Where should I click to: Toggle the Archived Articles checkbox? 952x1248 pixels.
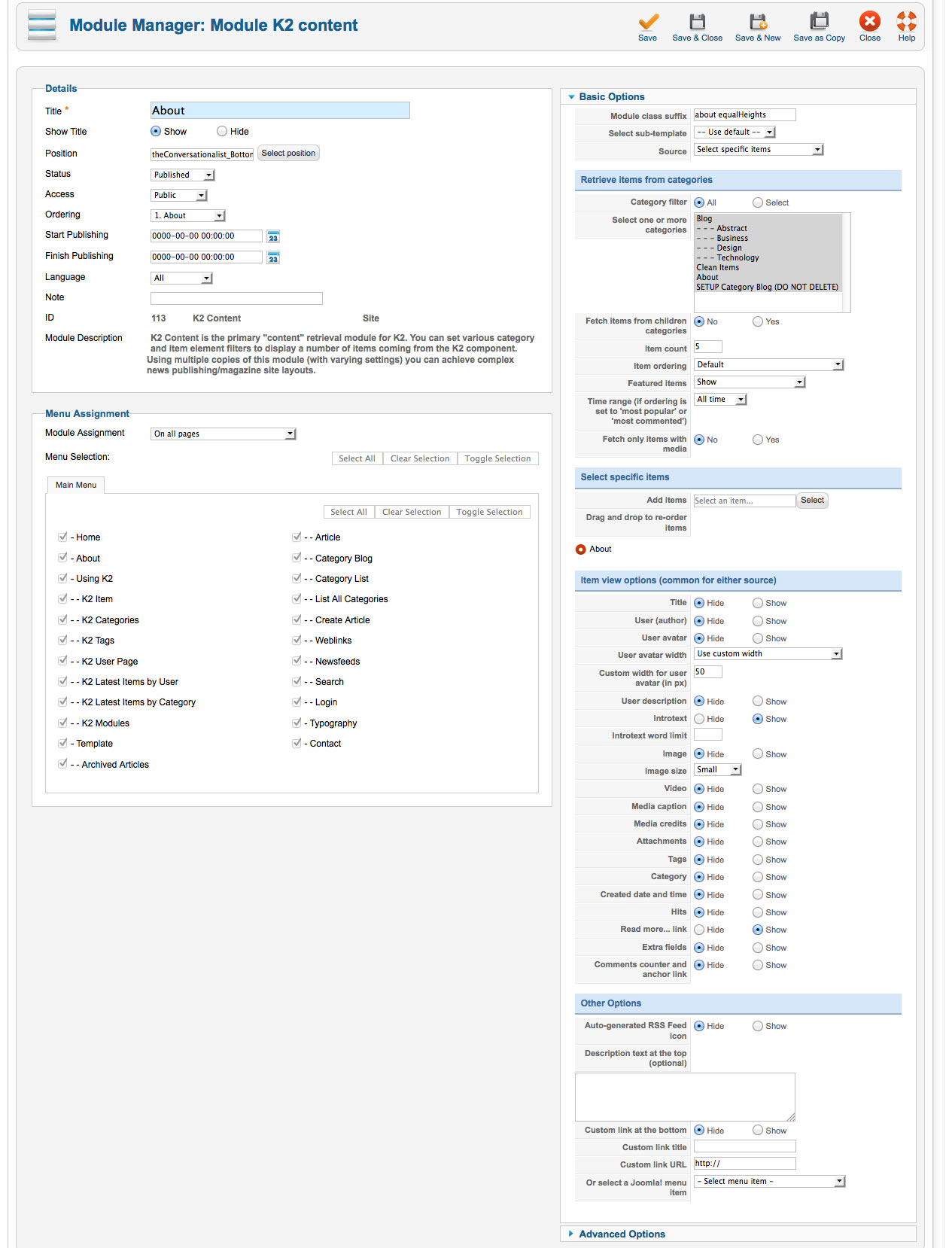[x=62, y=763]
